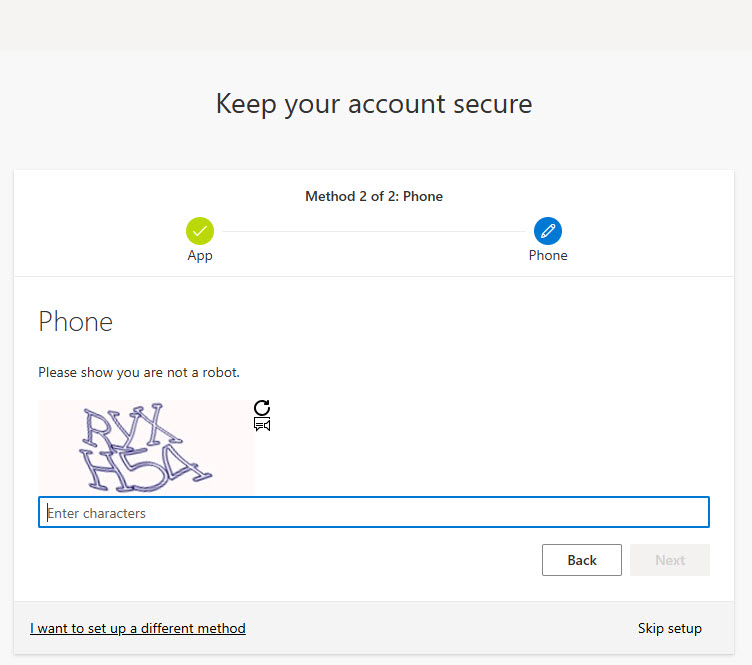
Task: Refresh the captcha image
Action: click(x=262, y=407)
